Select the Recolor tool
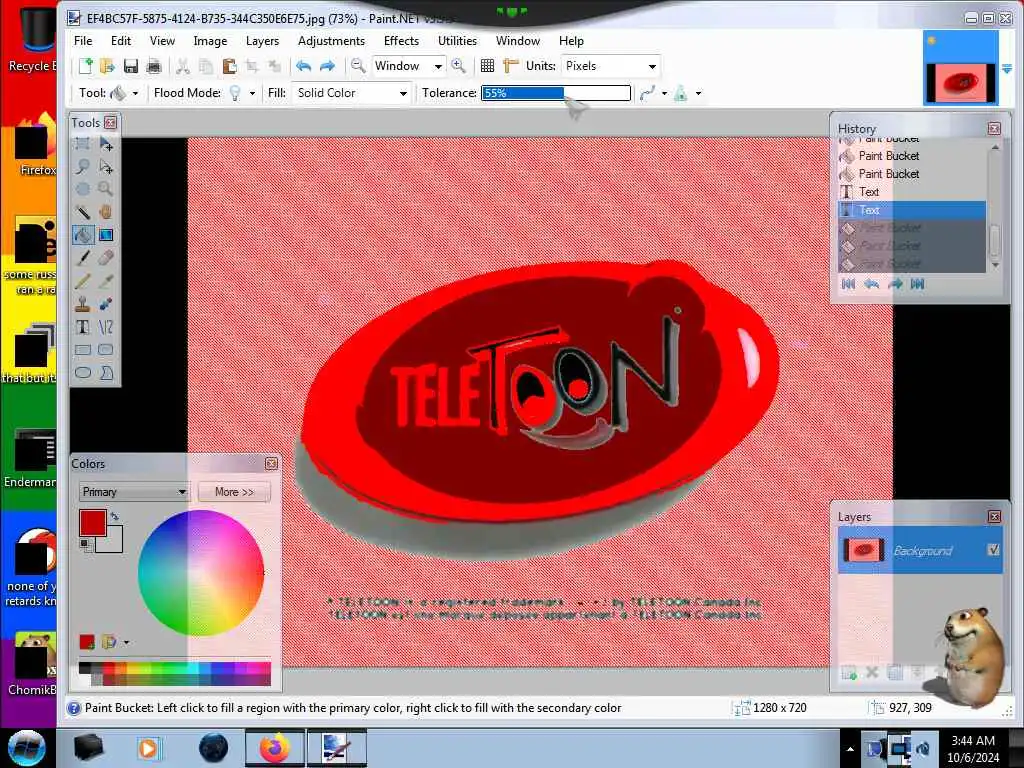 [106, 304]
